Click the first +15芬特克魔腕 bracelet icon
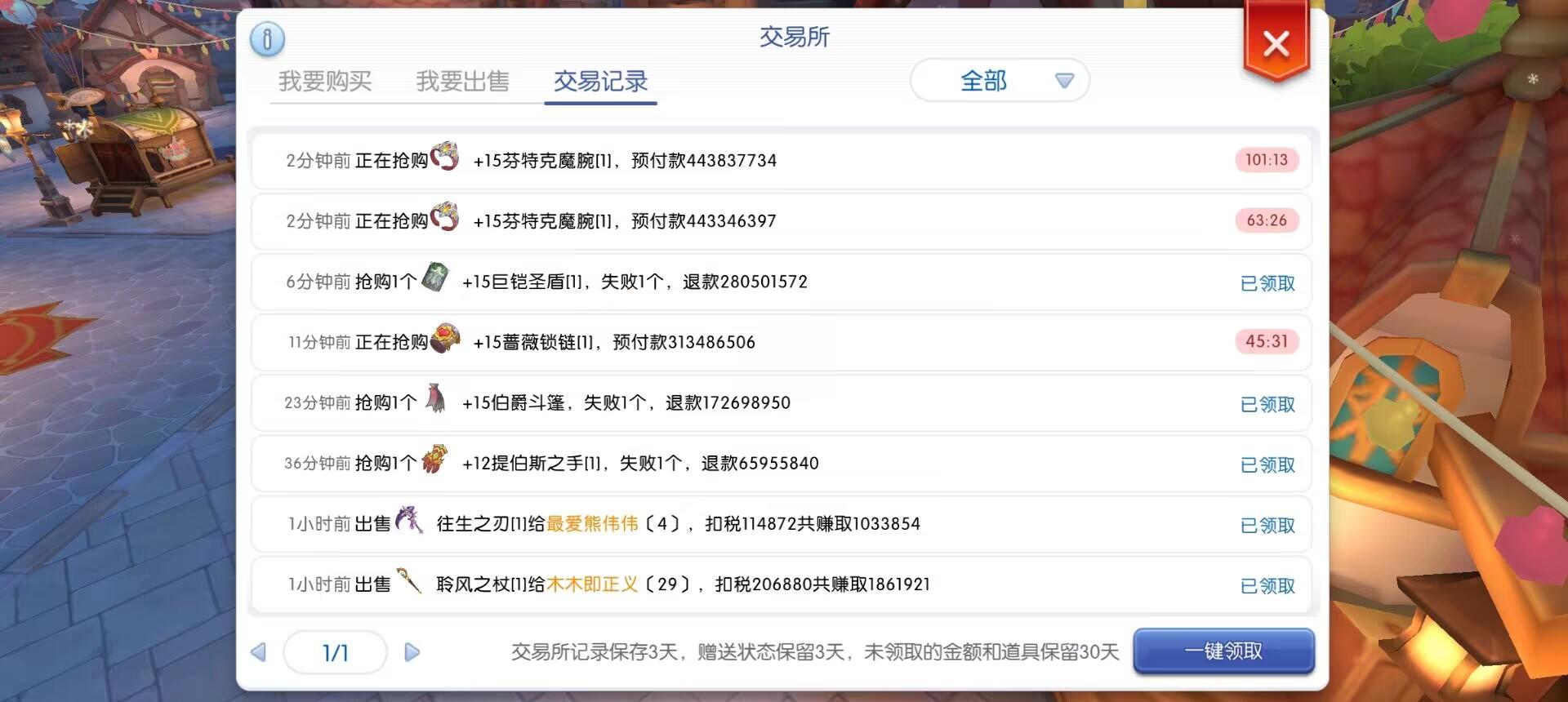Image resolution: width=1568 pixels, height=702 pixels. click(x=445, y=156)
